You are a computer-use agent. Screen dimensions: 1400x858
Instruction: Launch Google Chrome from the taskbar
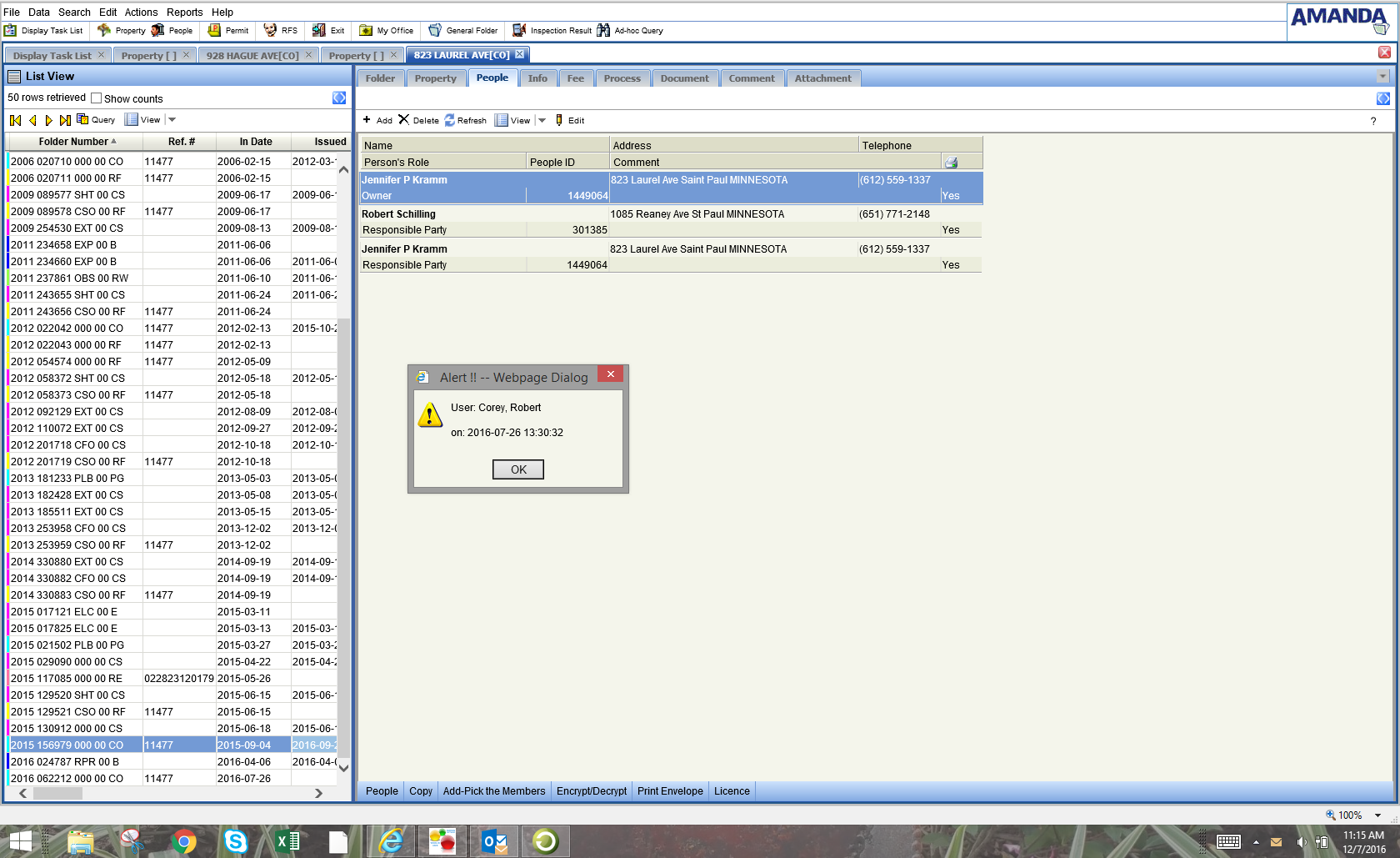click(x=183, y=841)
